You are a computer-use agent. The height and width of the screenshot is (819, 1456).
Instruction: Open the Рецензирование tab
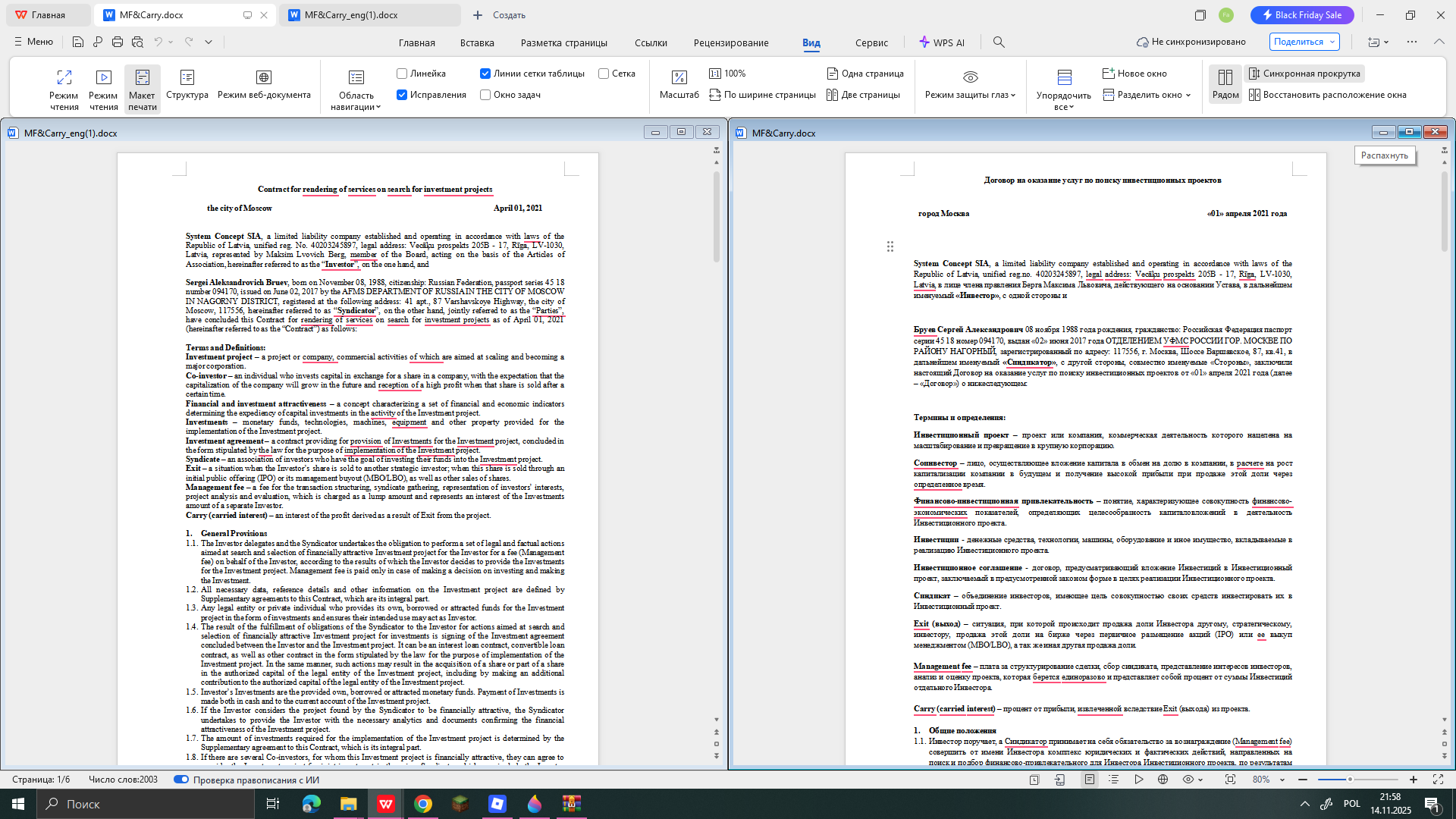pyautogui.click(x=731, y=42)
